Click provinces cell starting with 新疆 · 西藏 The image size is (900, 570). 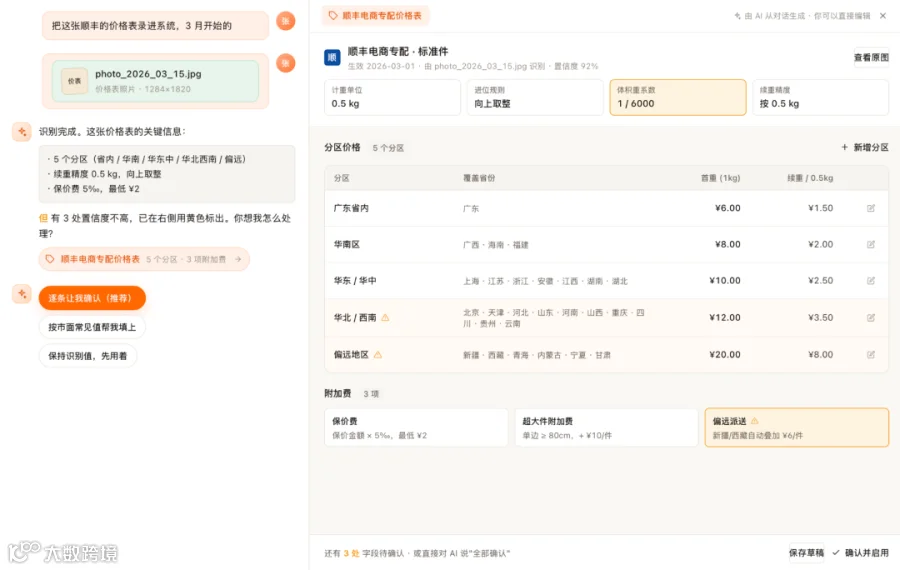point(537,355)
